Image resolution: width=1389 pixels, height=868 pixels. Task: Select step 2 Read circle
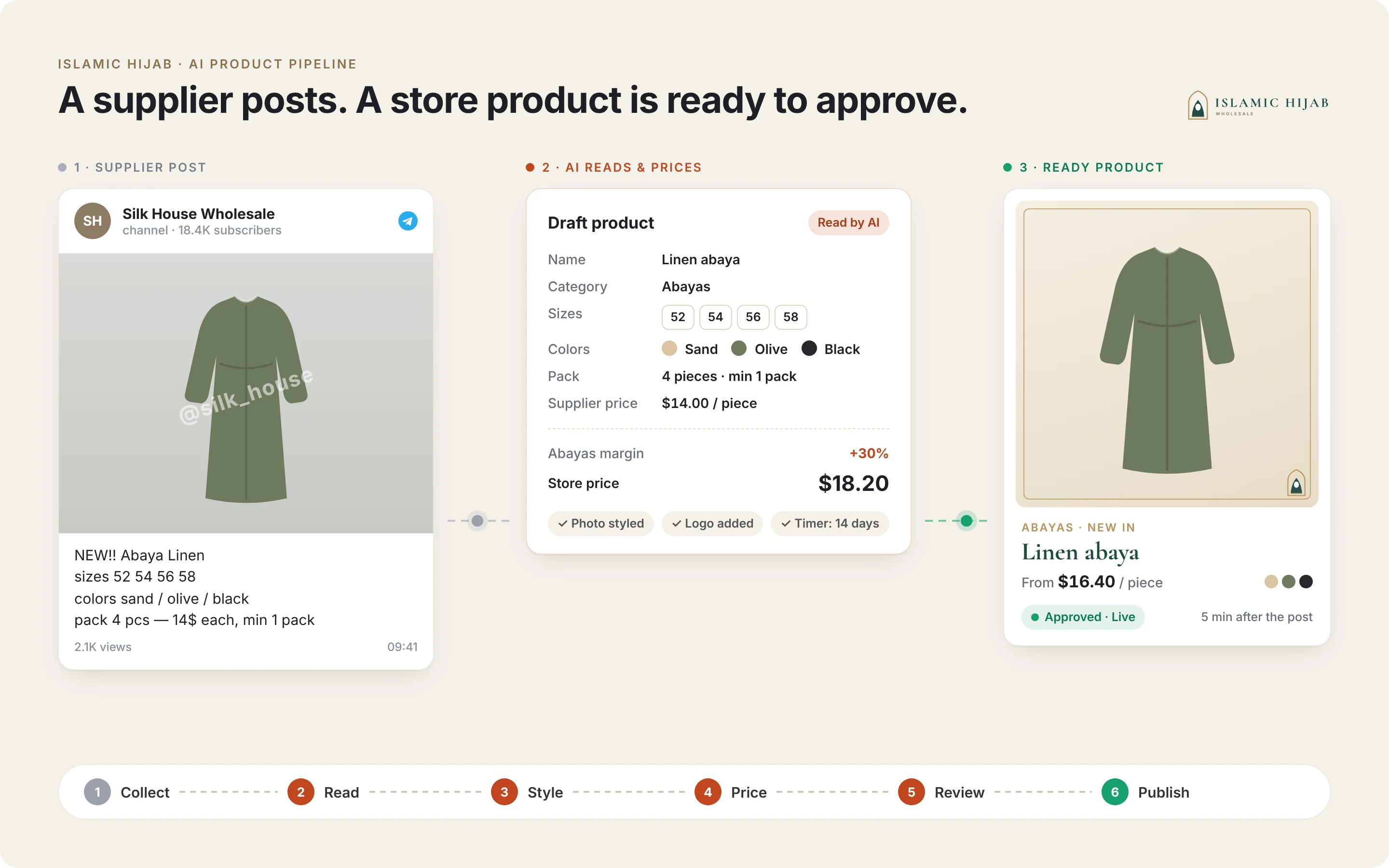pyautogui.click(x=301, y=792)
